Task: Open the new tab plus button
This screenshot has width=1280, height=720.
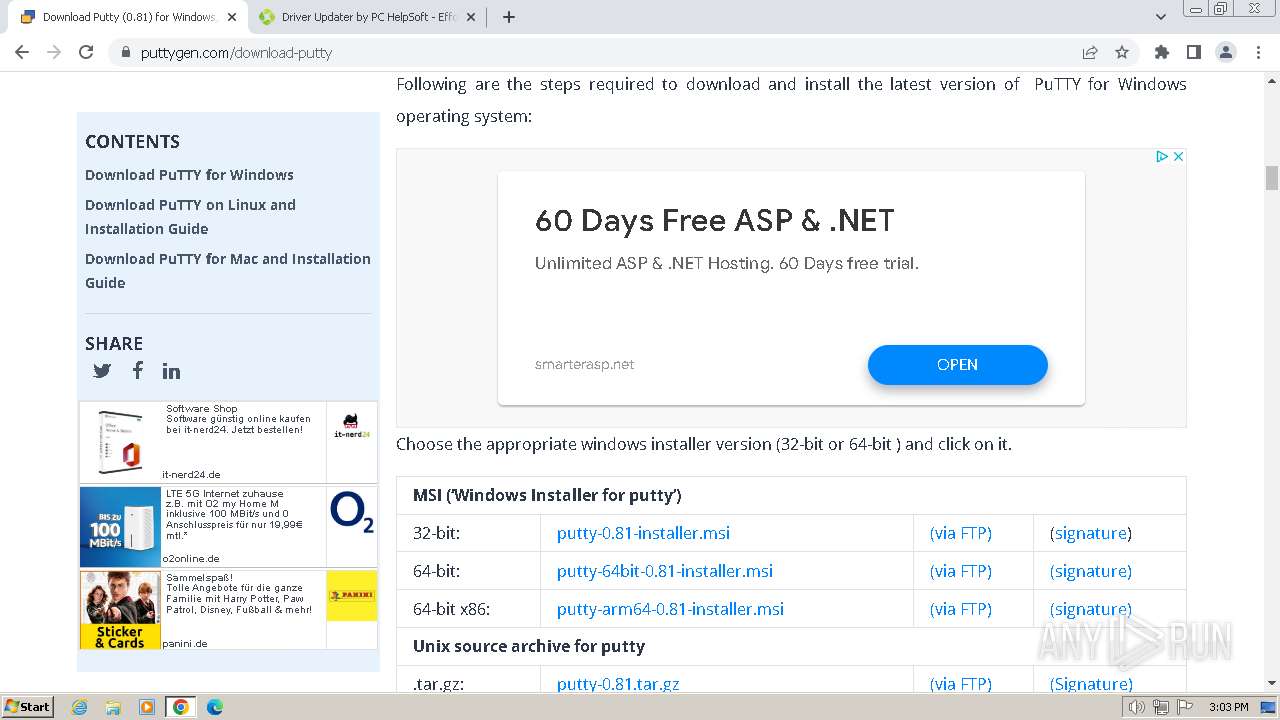Action: (509, 17)
